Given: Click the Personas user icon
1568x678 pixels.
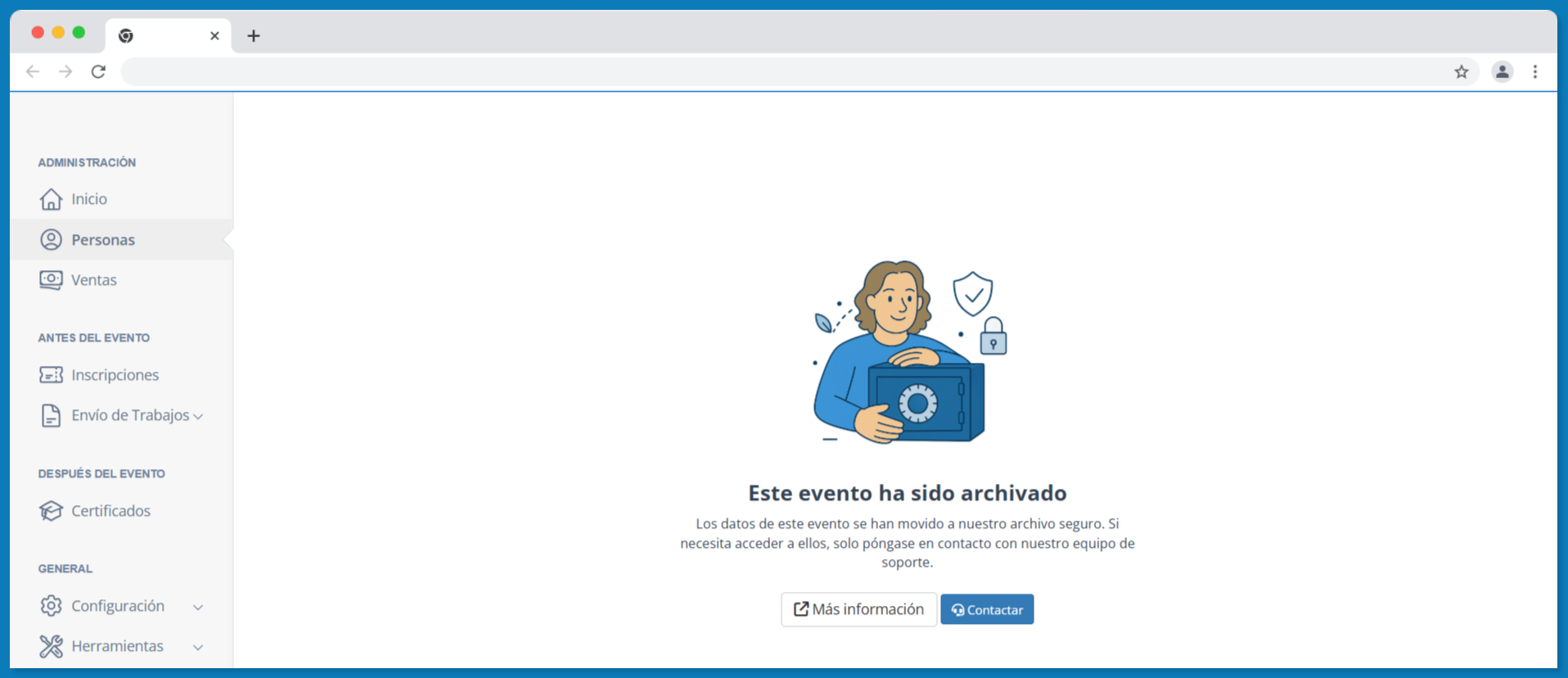Looking at the screenshot, I should pos(51,239).
